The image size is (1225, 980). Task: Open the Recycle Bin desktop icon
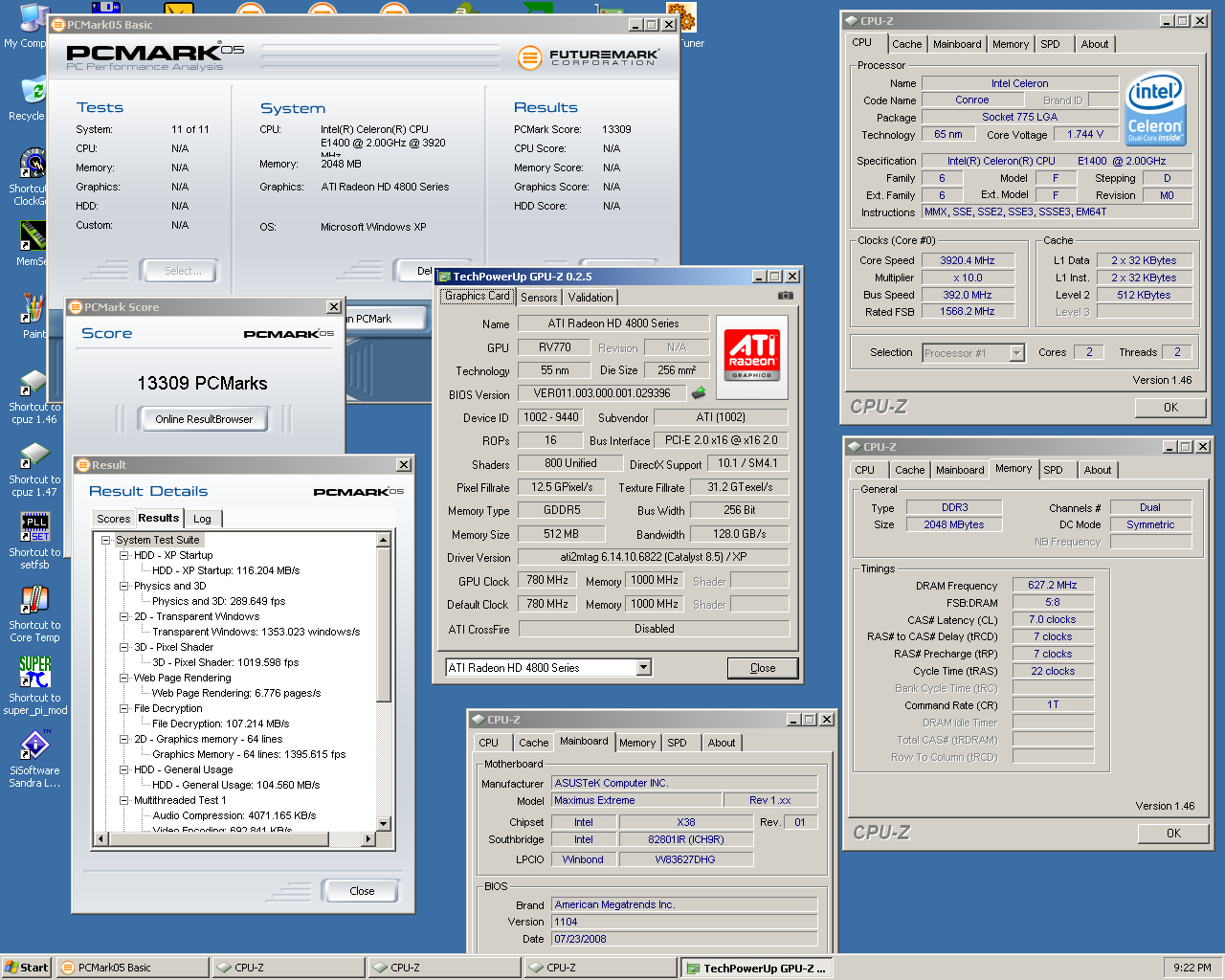pyautogui.click(x=33, y=91)
